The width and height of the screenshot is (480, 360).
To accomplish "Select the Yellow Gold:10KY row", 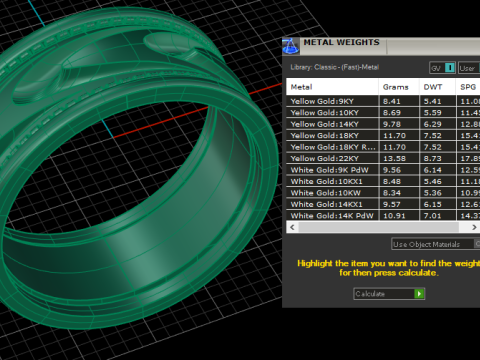I will (x=383, y=113).
